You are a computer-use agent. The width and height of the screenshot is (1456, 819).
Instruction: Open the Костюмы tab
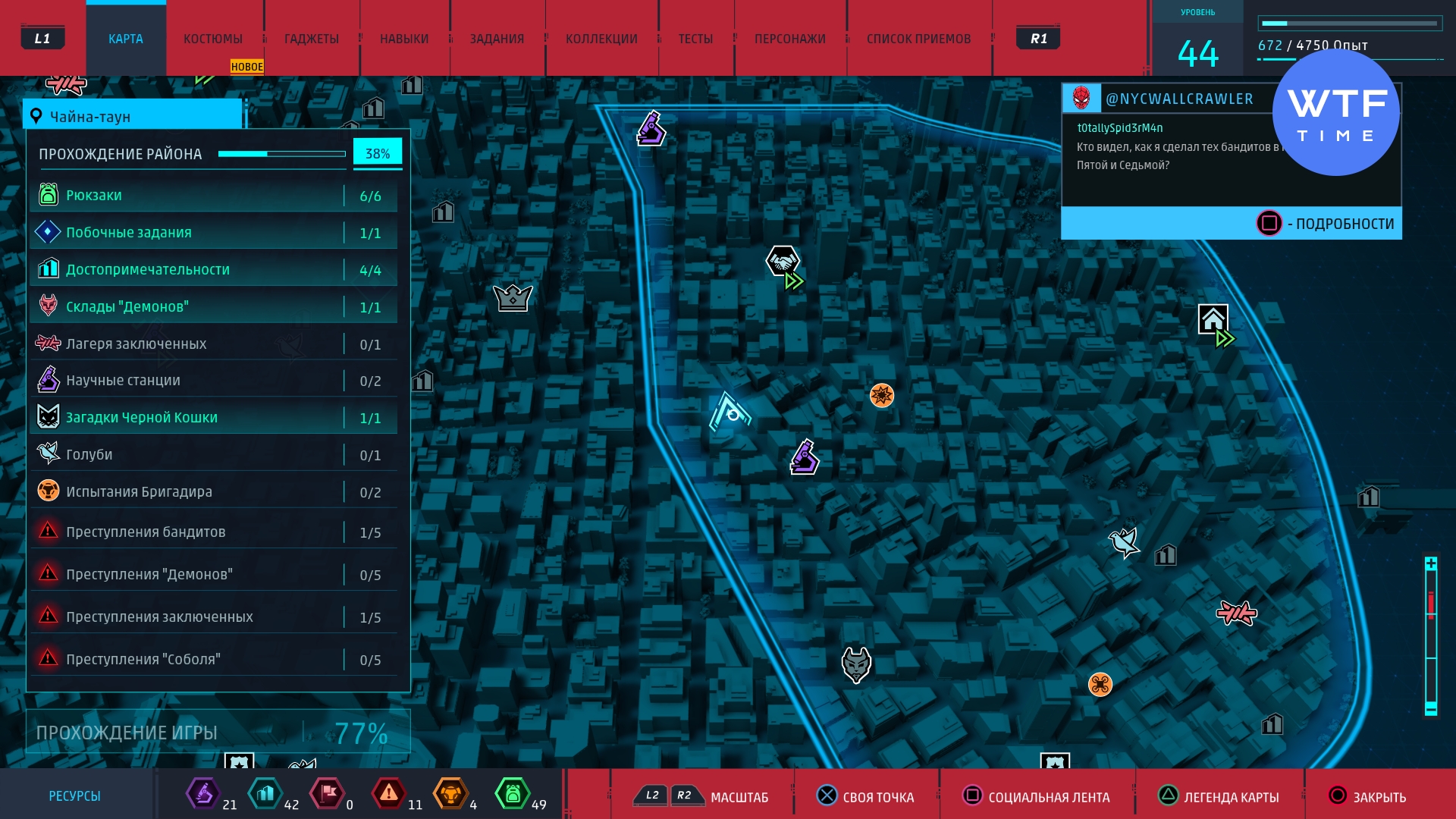(x=213, y=39)
